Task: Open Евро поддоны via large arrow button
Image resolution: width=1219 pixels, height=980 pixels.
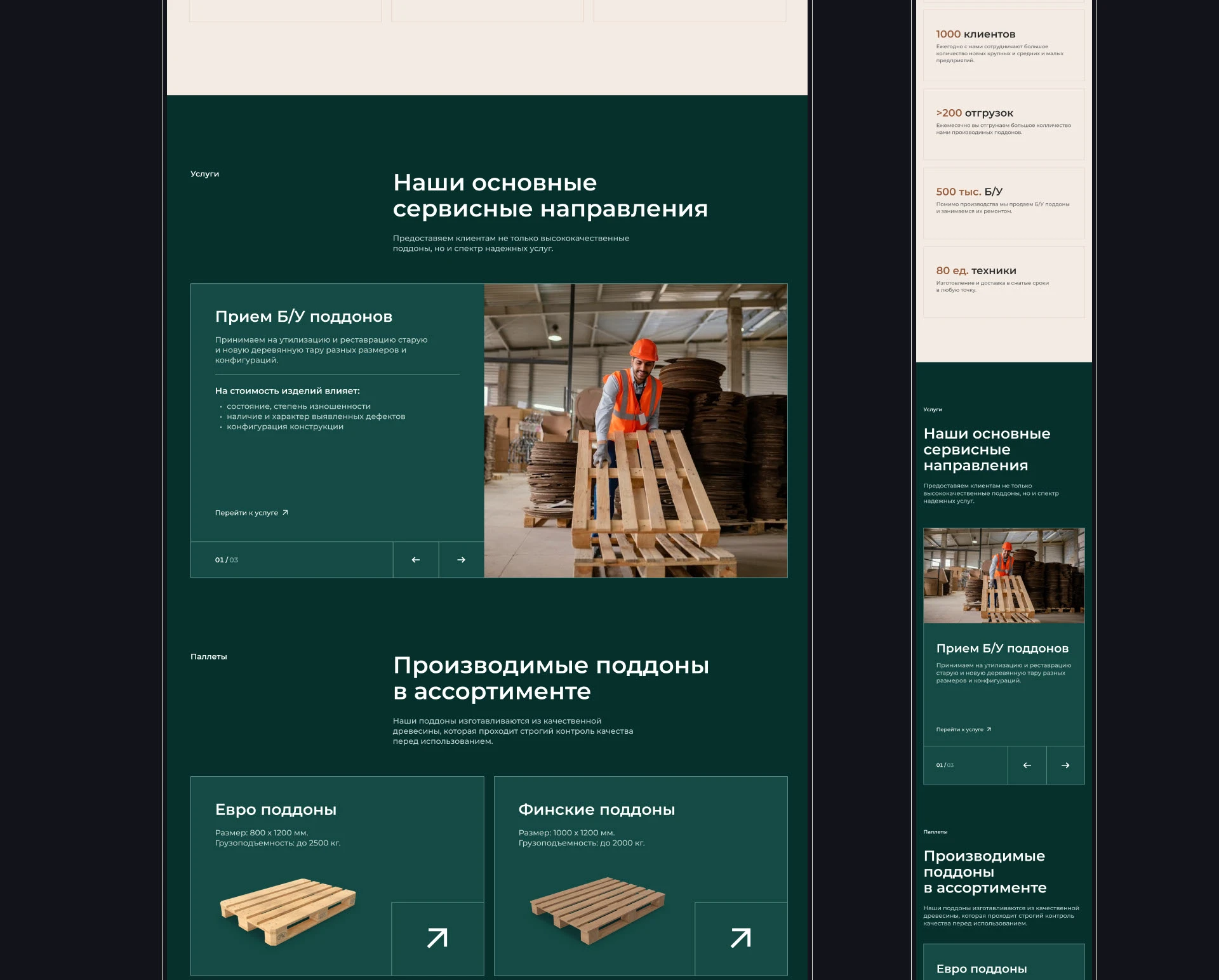Action: coord(437,938)
